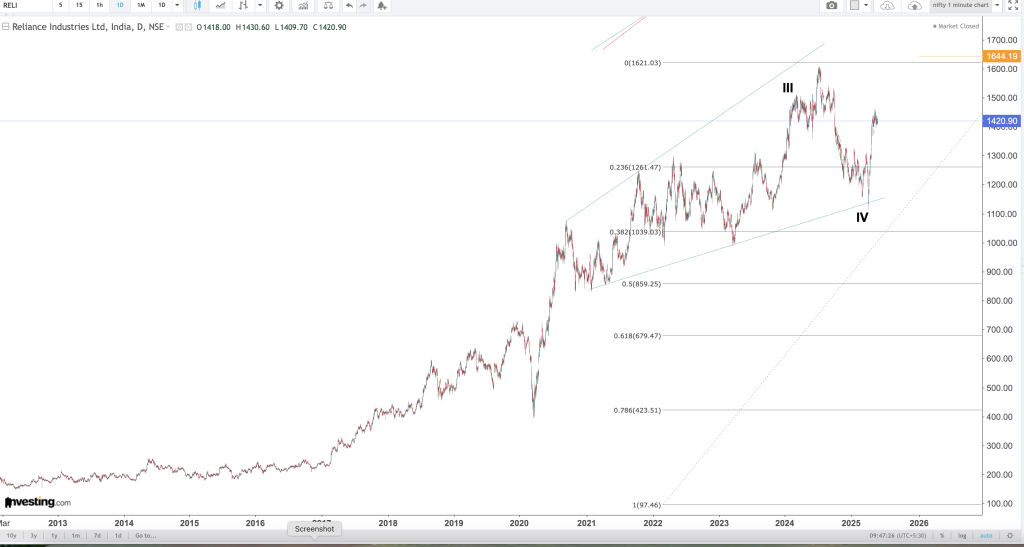Image resolution: width=1024 pixels, height=547 pixels.
Task: Open the chart style dropdown arrow
Action: [260, 5]
